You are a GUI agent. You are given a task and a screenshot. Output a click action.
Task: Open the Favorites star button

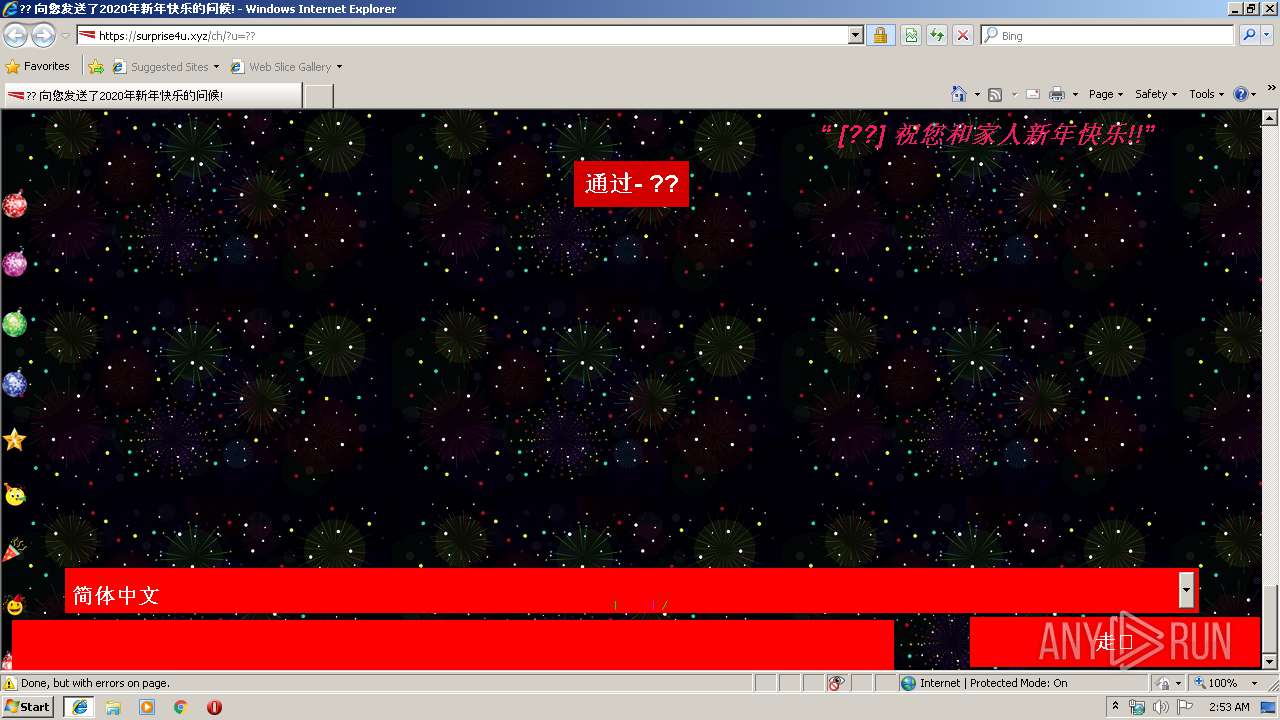coord(38,66)
